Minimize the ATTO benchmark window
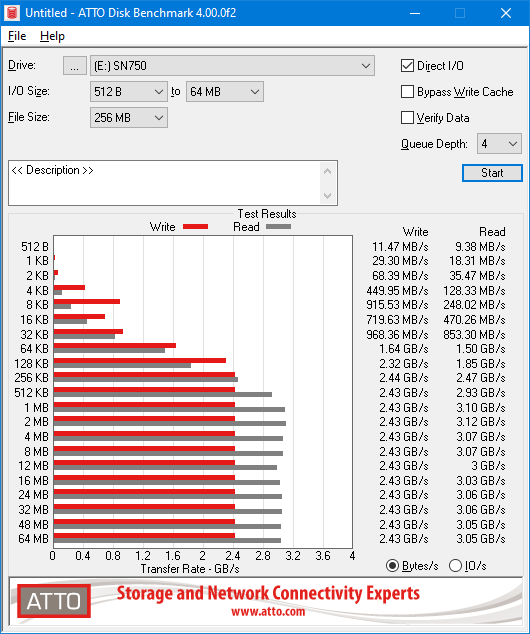 click(x=415, y=13)
